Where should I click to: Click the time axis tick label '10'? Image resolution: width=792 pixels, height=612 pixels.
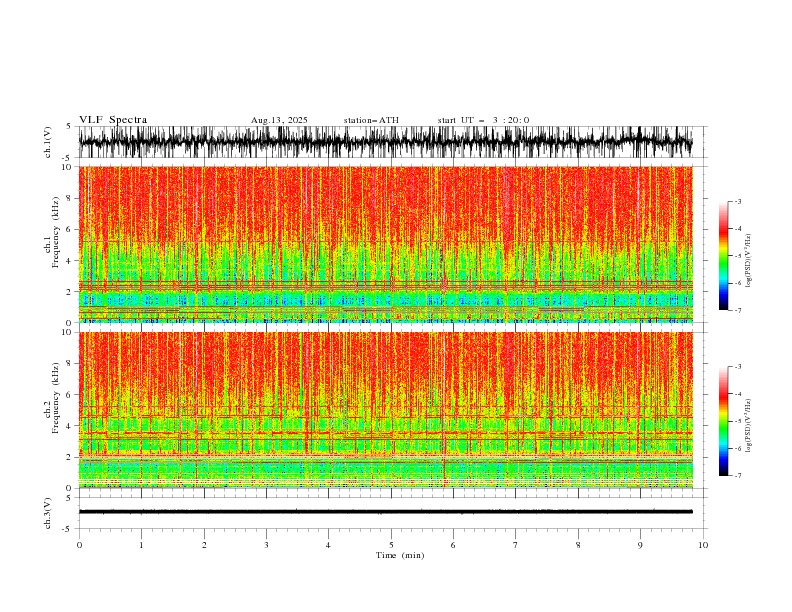pos(703,545)
